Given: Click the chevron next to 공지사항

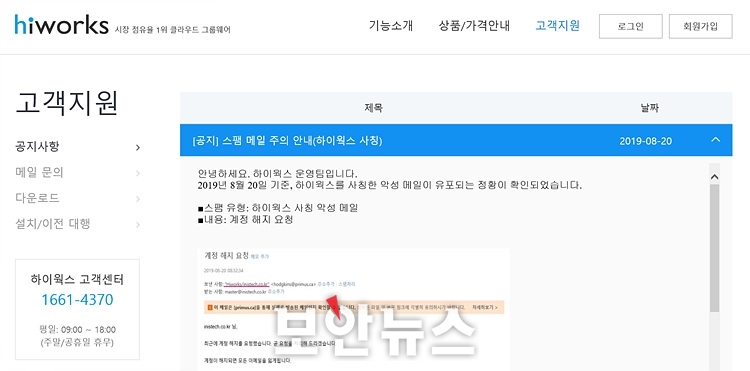Looking at the screenshot, I should 138,148.
